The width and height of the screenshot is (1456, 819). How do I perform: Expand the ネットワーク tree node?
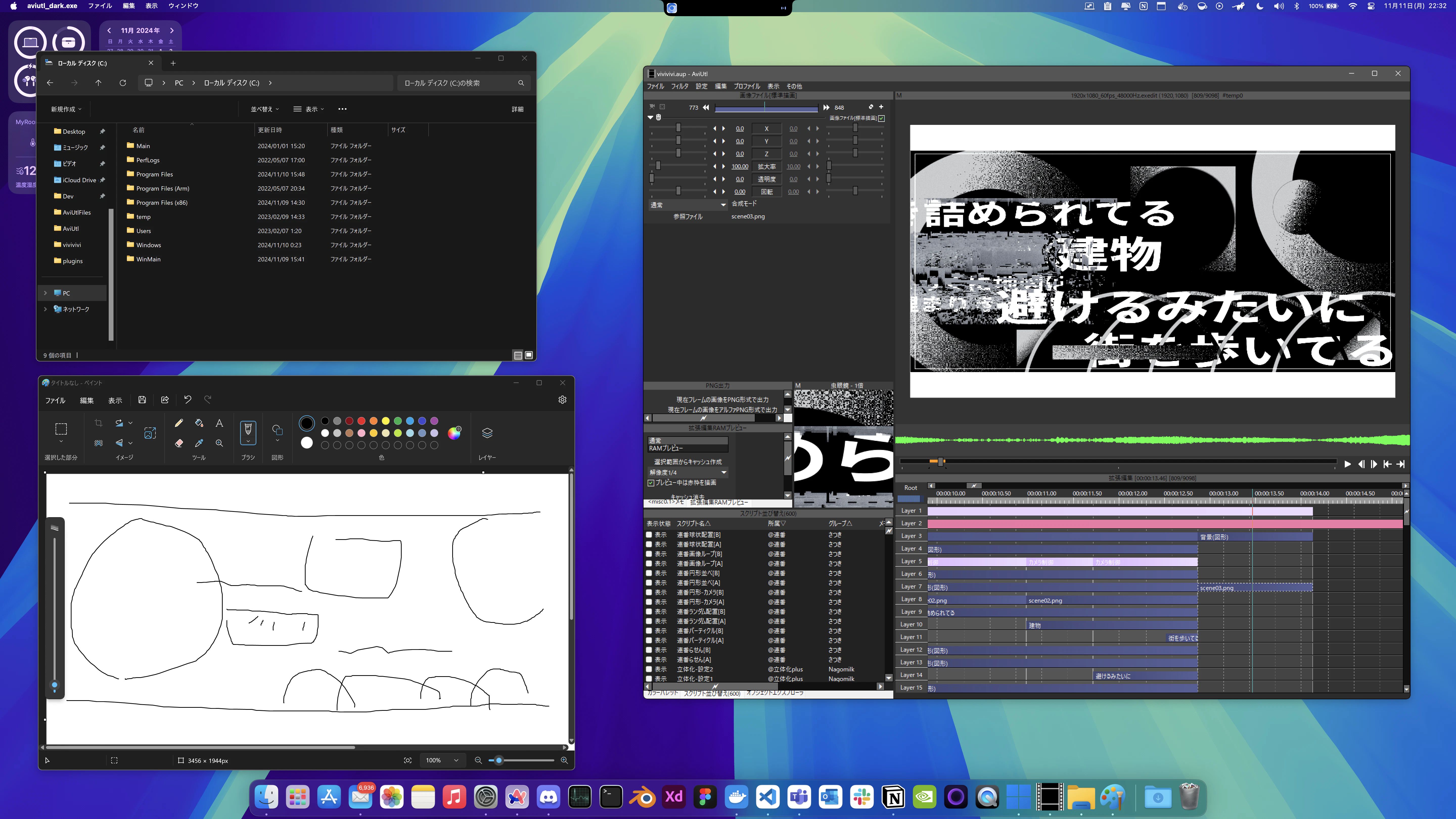click(46, 309)
